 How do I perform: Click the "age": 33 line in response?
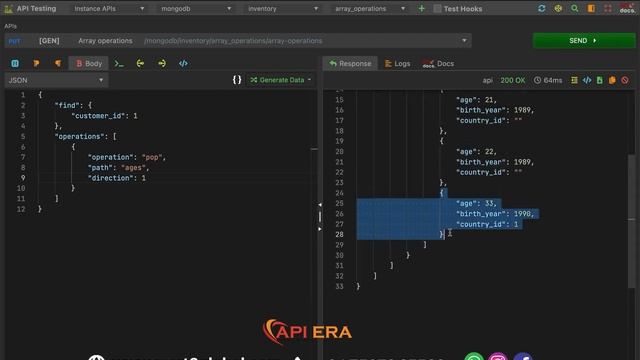point(476,204)
